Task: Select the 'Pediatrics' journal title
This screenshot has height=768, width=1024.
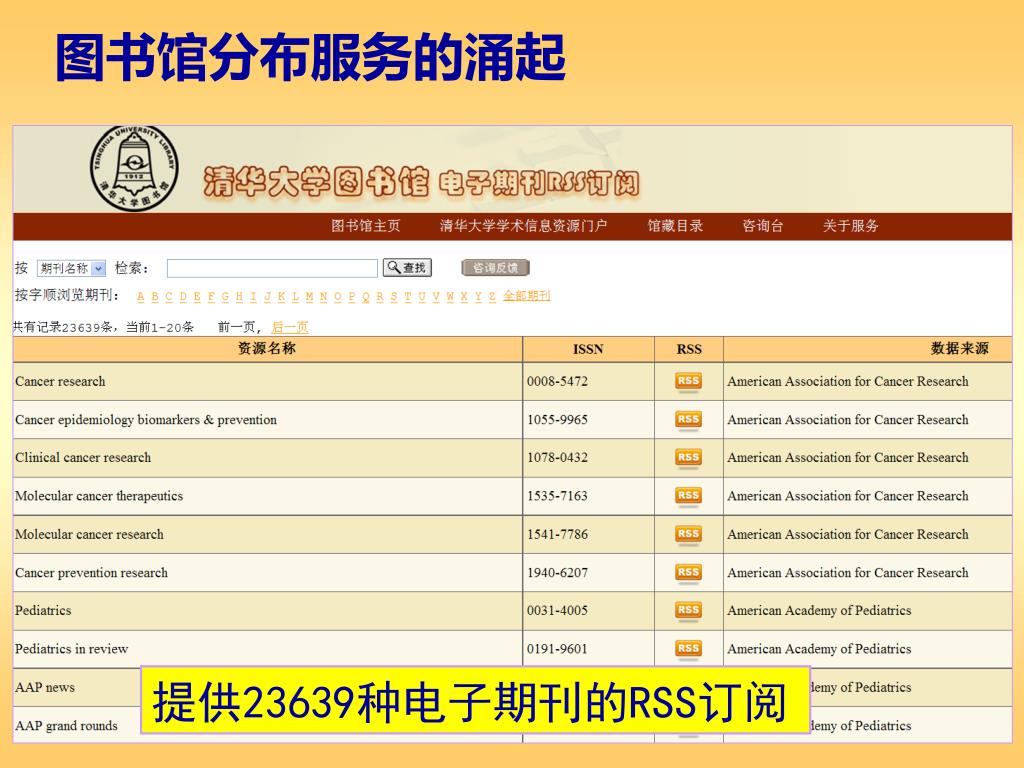Action: coord(43,611)
